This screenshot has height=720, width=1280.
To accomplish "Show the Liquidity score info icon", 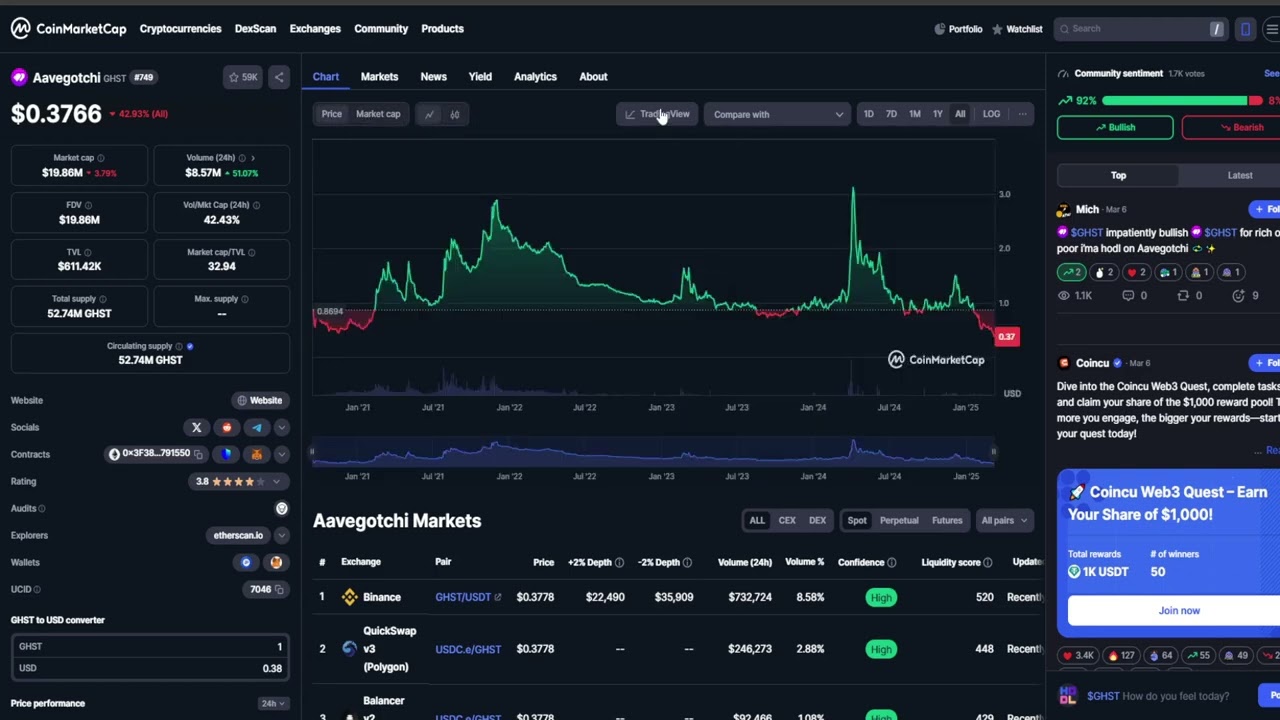I will [x=987, y=562].
